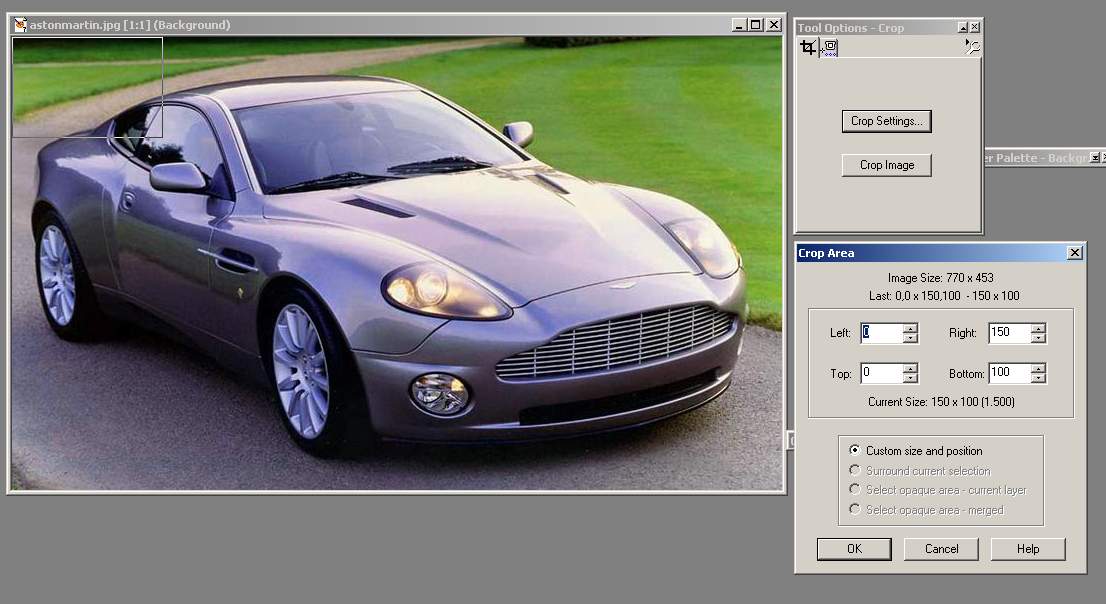
Task: Open Help from the Crop Area dialog
Action: pos(1028,549)
